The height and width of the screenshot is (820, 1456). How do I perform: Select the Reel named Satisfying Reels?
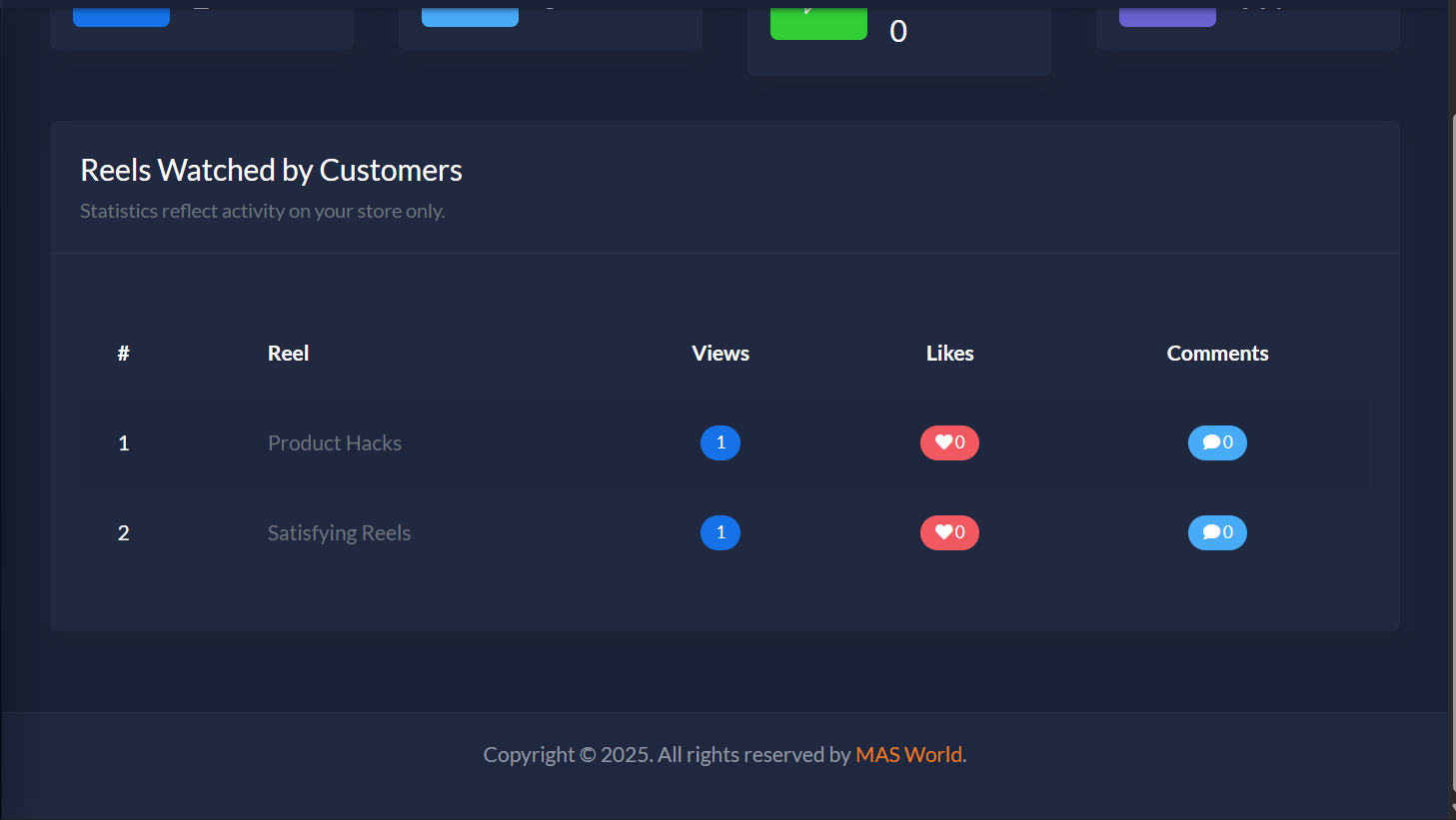coord(339,532)
